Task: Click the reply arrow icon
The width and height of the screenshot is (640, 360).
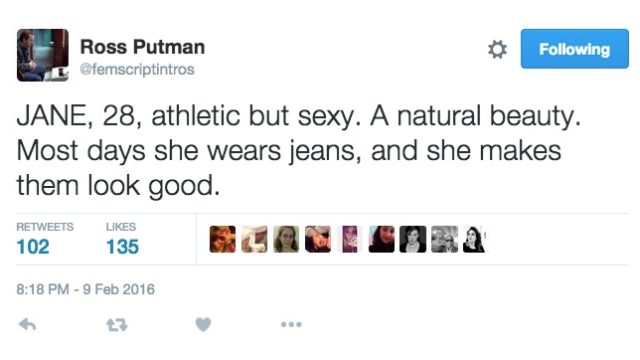Action: click(28, 325)
